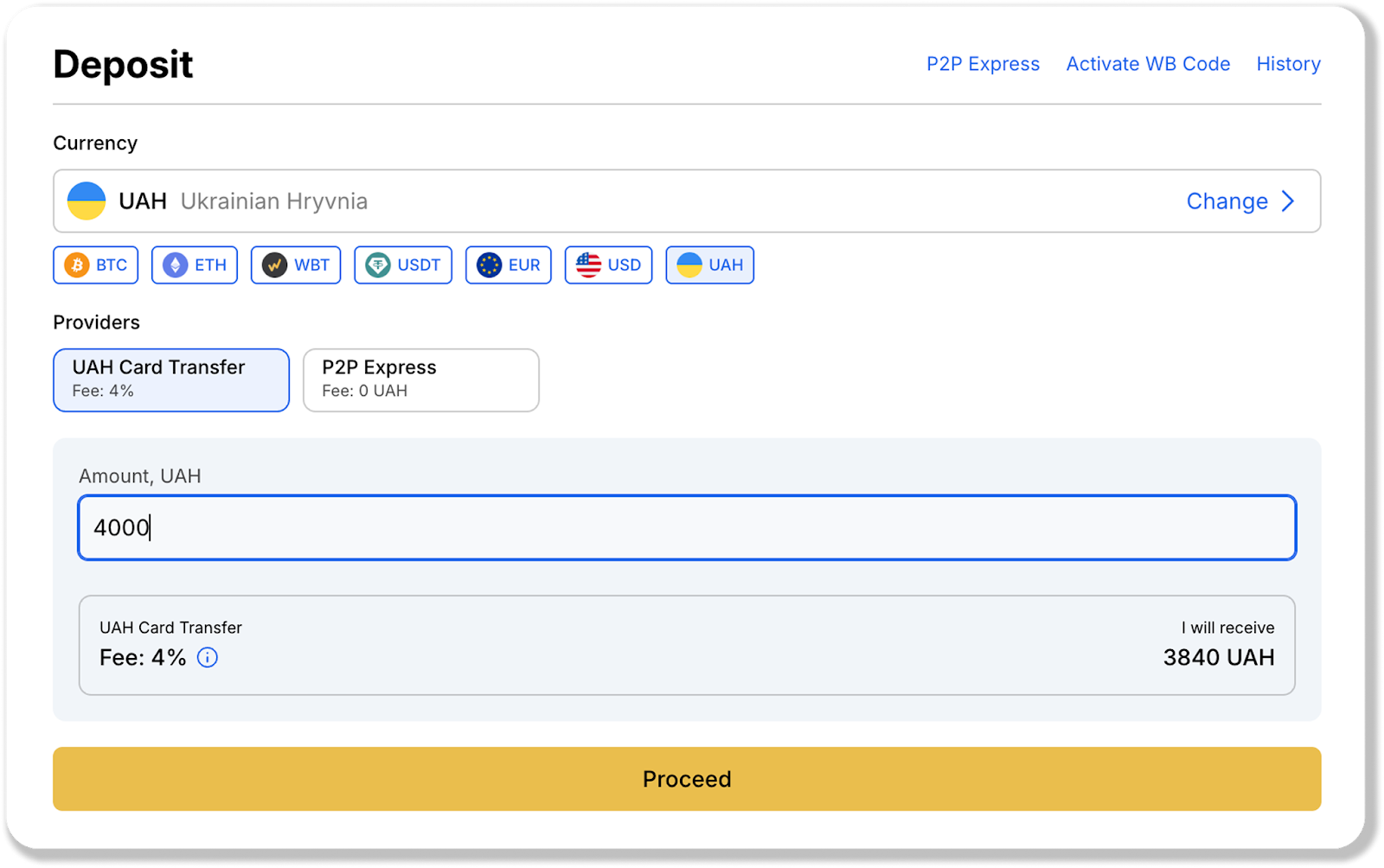Select the USDT Tether currency chip
Viewport: 1384px width, 868px height.
click(403, 265)
